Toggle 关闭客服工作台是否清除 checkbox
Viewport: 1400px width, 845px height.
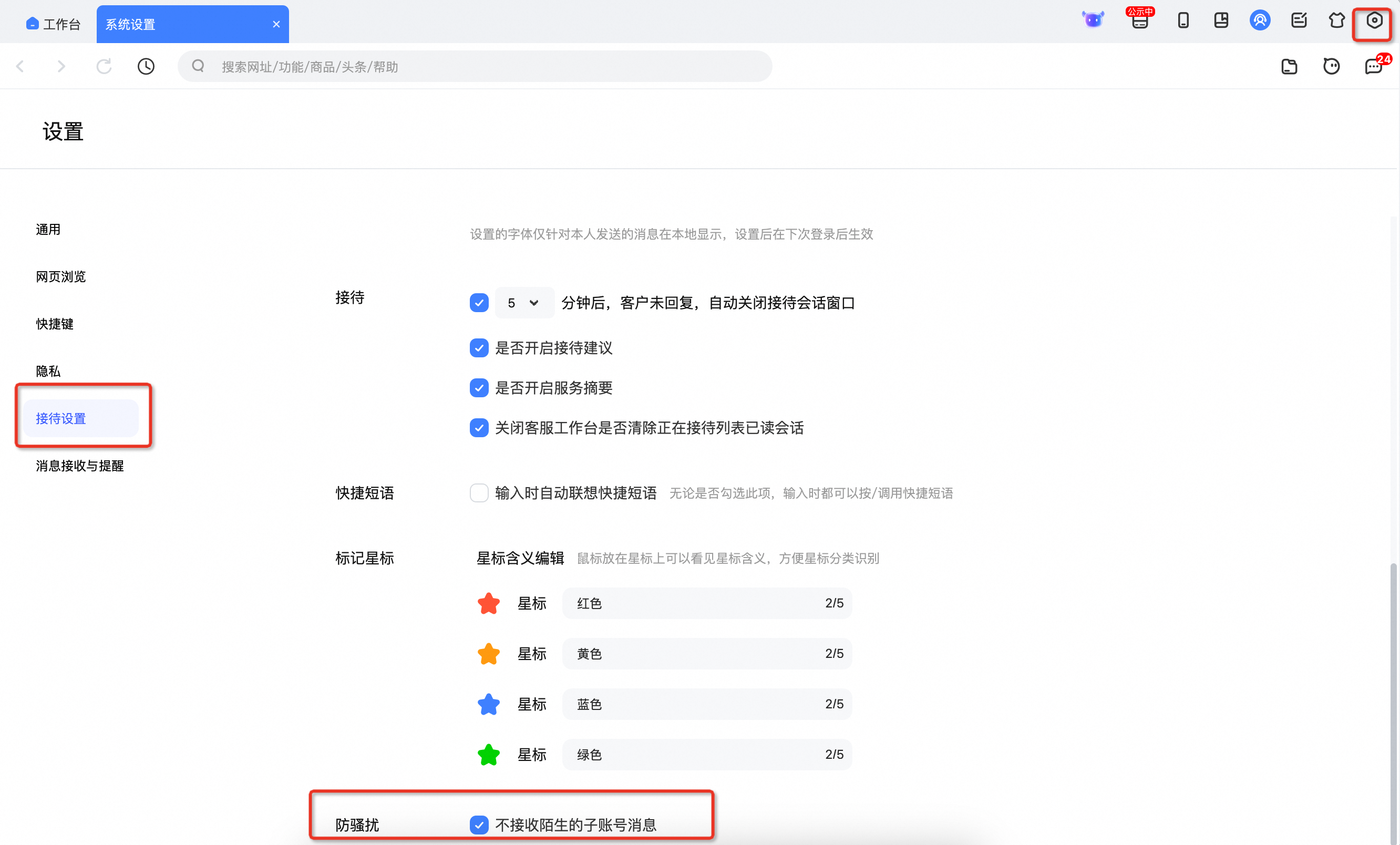point(479,428)
